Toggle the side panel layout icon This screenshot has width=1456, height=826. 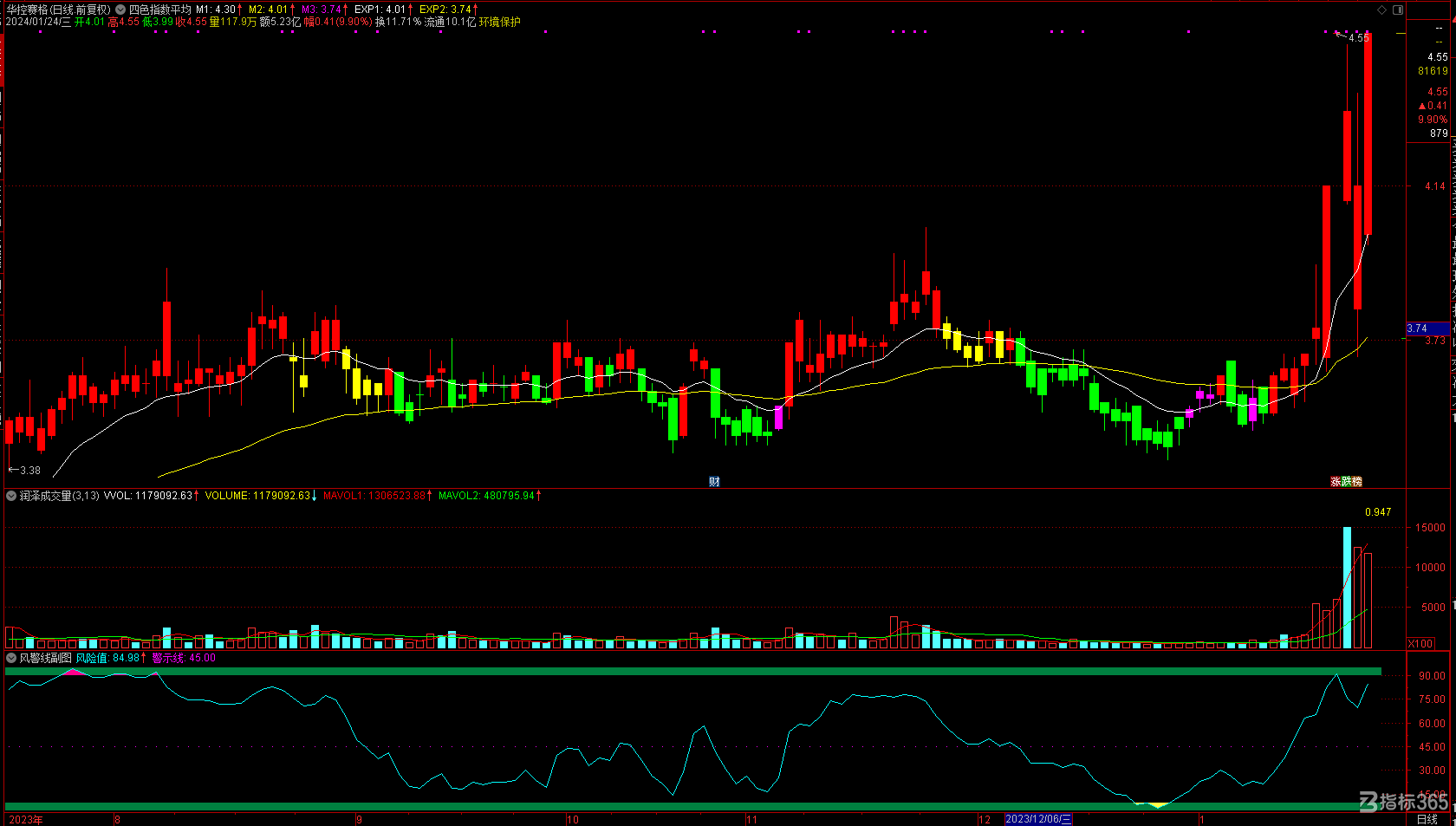pos(1398,10)
